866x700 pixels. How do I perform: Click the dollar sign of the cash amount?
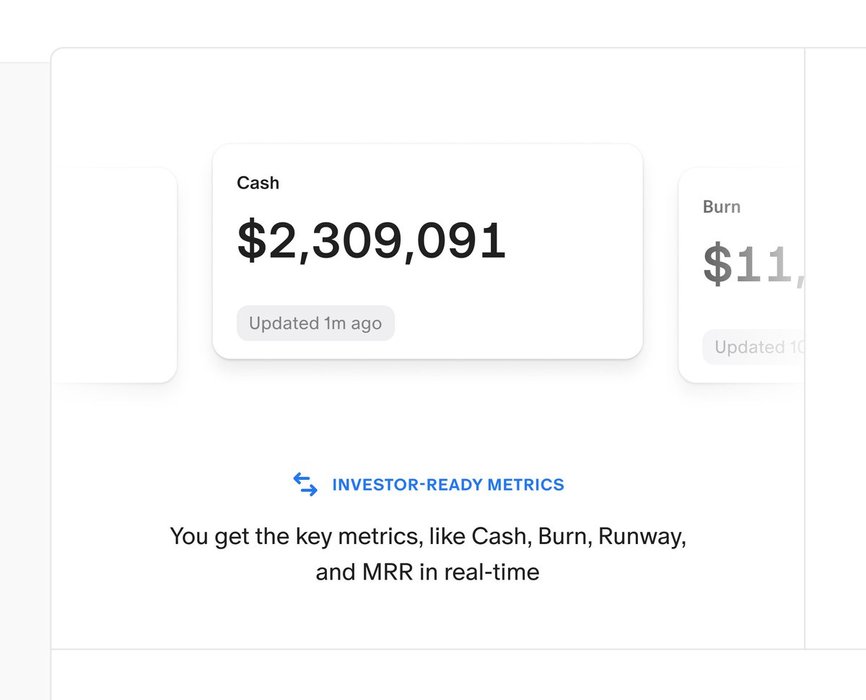[x=253, y=241]
